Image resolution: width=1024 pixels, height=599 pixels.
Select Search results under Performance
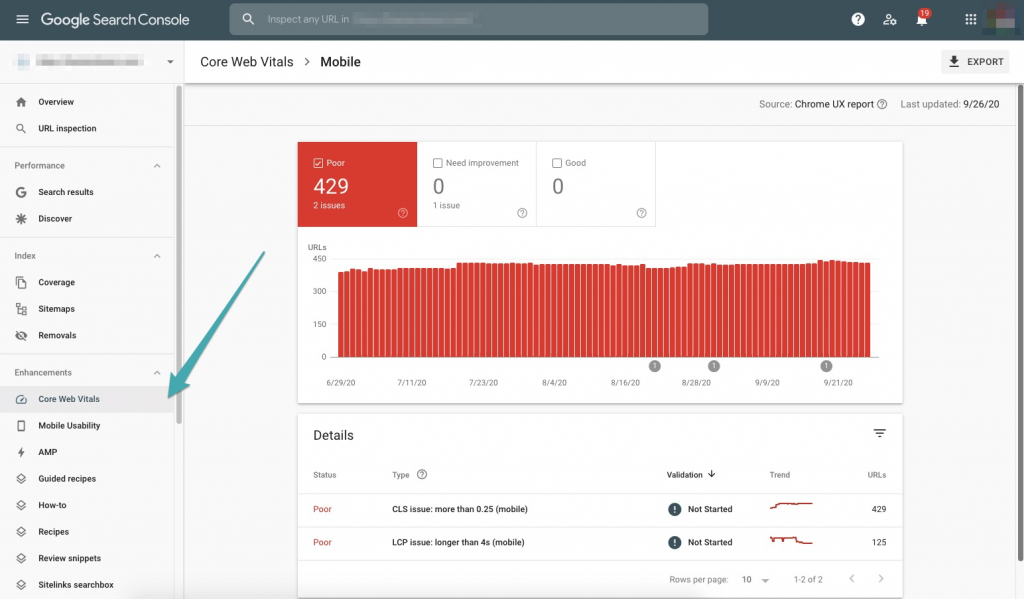click(66, 192)
